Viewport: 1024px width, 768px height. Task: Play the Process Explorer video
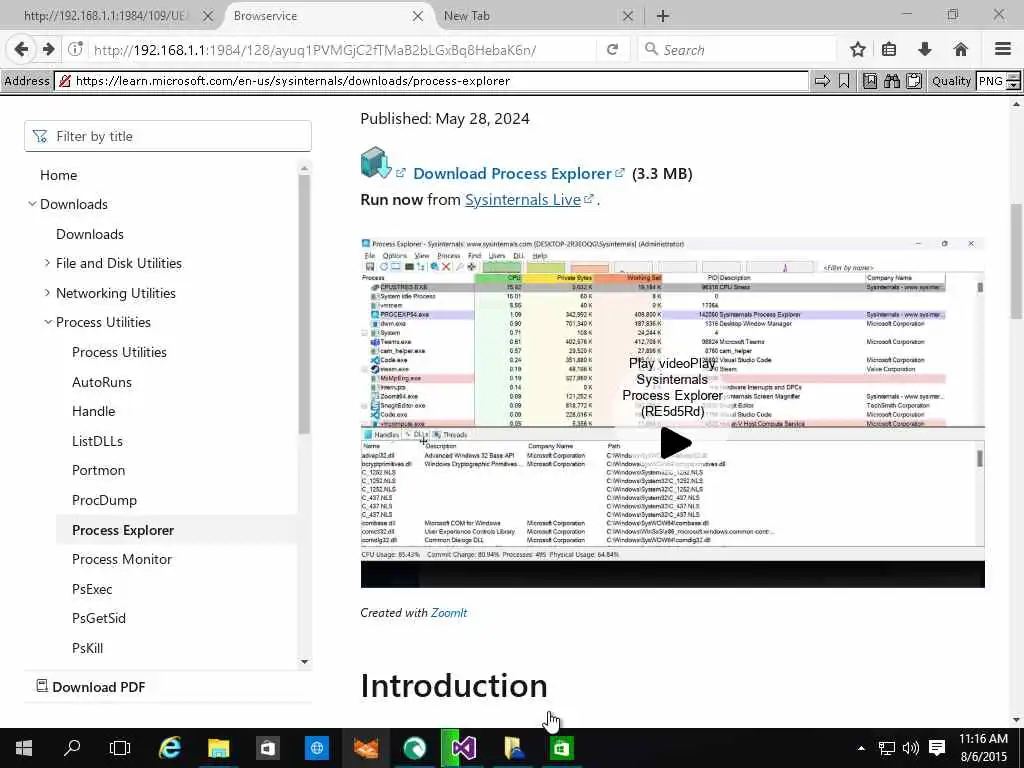pos(675,443)
